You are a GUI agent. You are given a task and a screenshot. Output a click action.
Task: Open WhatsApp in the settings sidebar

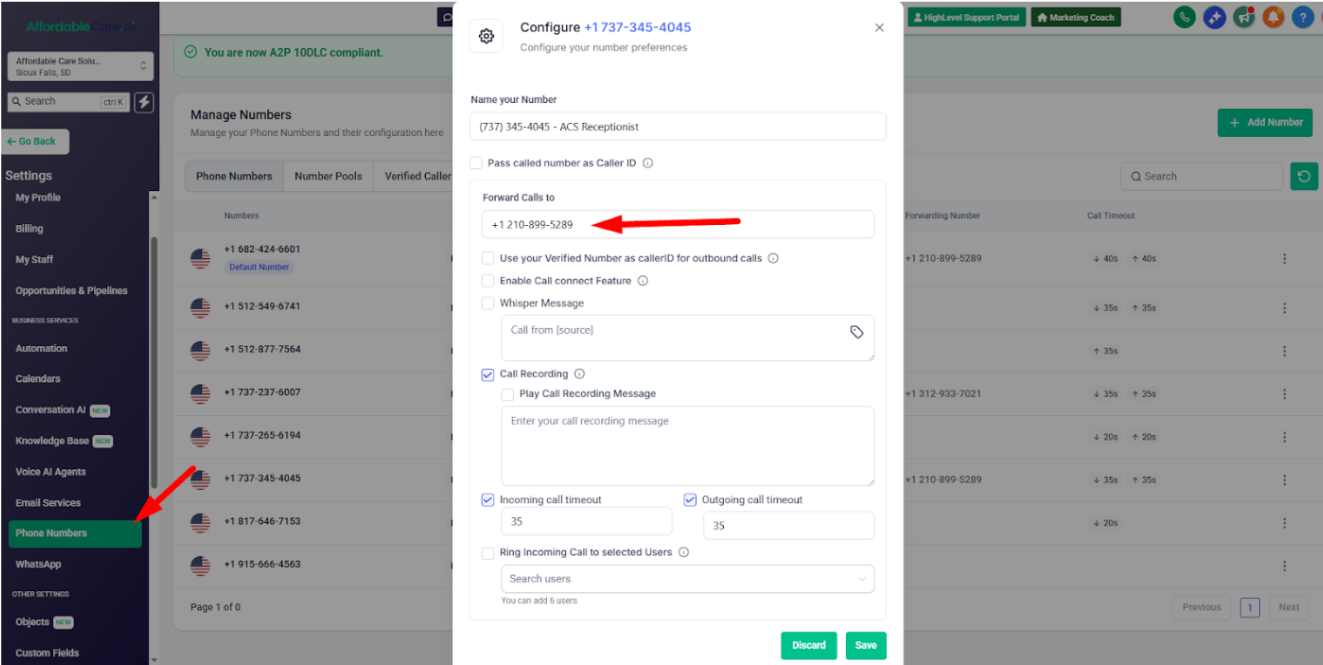coord(38,564)
